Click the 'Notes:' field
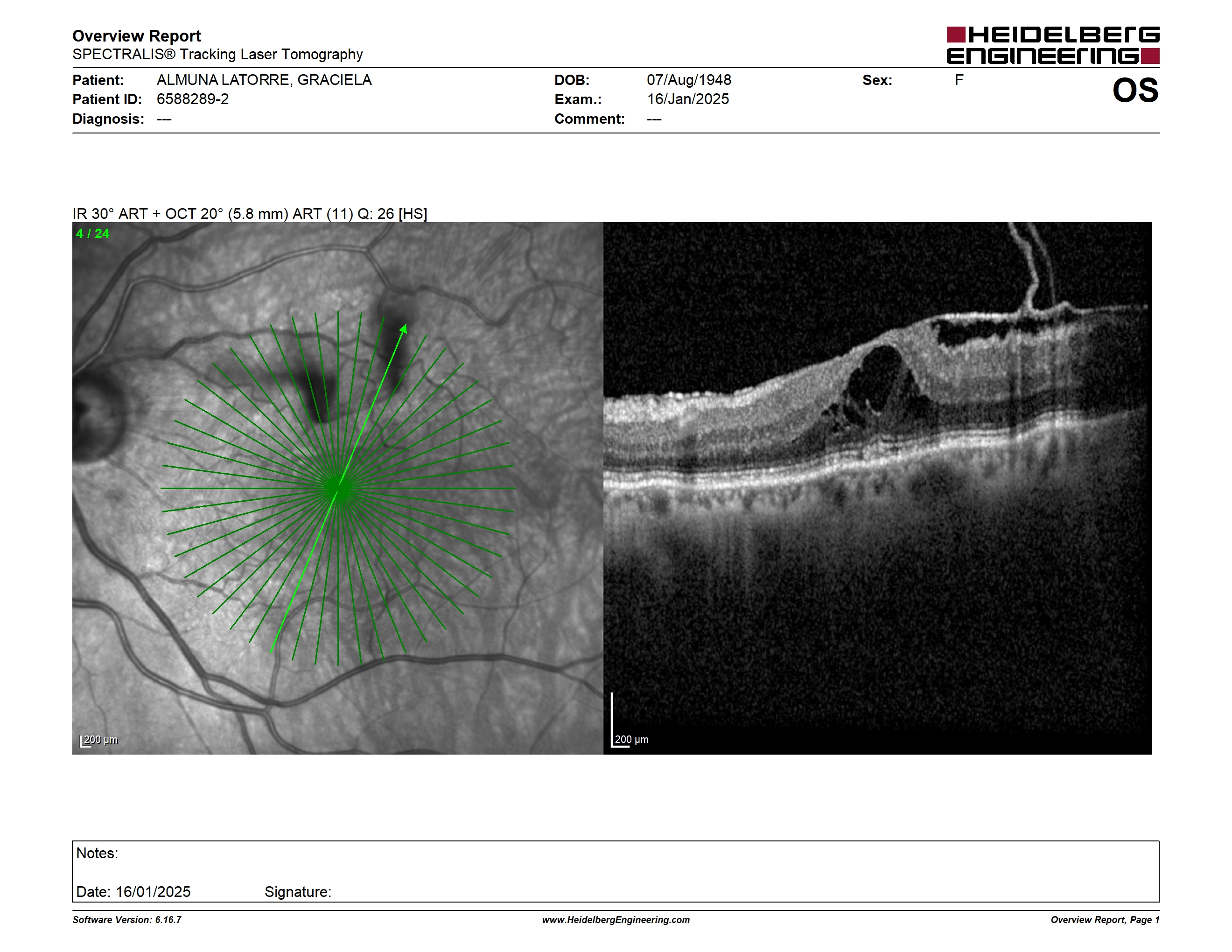Screen dimensions: 1232x952 616,871
